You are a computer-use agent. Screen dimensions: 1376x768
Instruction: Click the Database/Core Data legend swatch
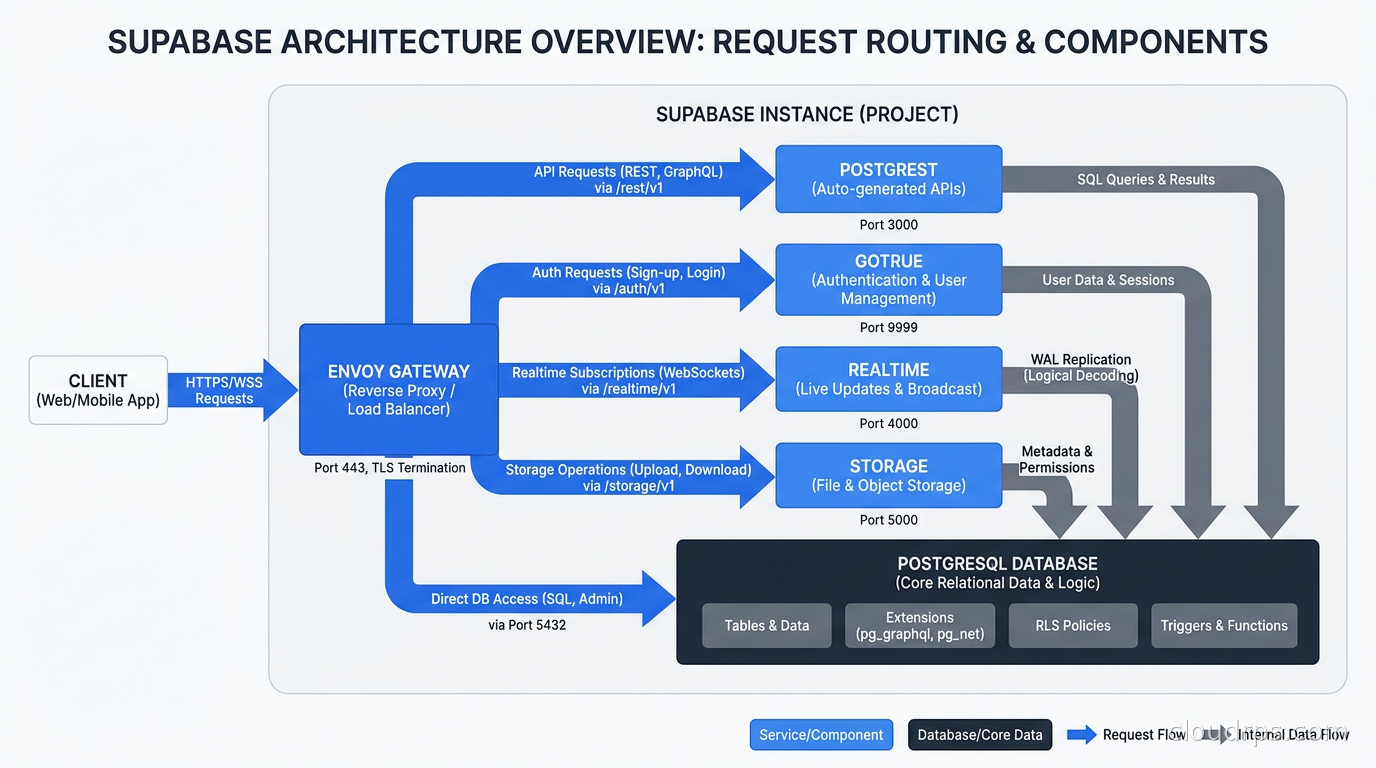tap(980, 735)
